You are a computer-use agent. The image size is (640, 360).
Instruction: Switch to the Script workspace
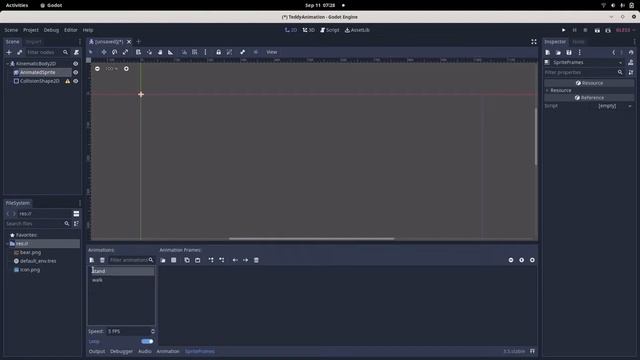[x=330, y=30]
